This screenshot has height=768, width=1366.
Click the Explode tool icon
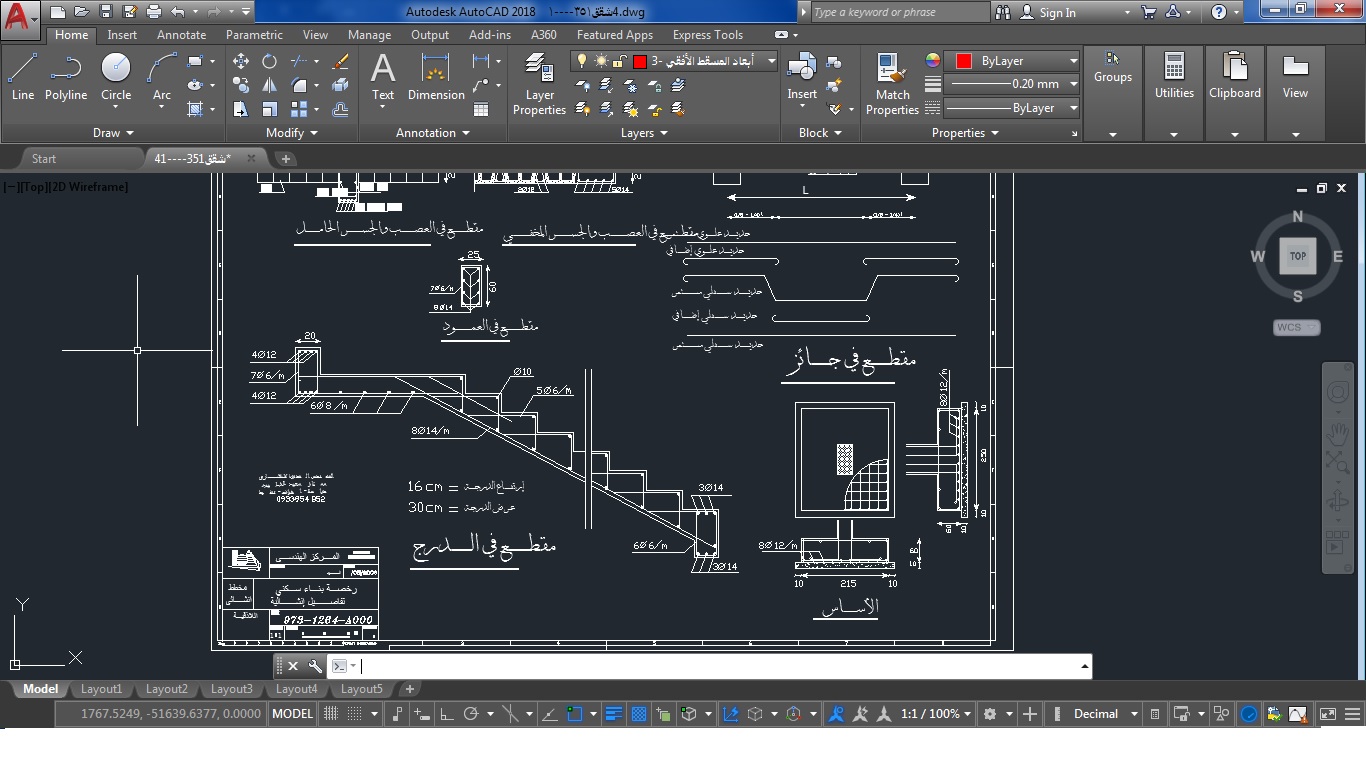340,85
